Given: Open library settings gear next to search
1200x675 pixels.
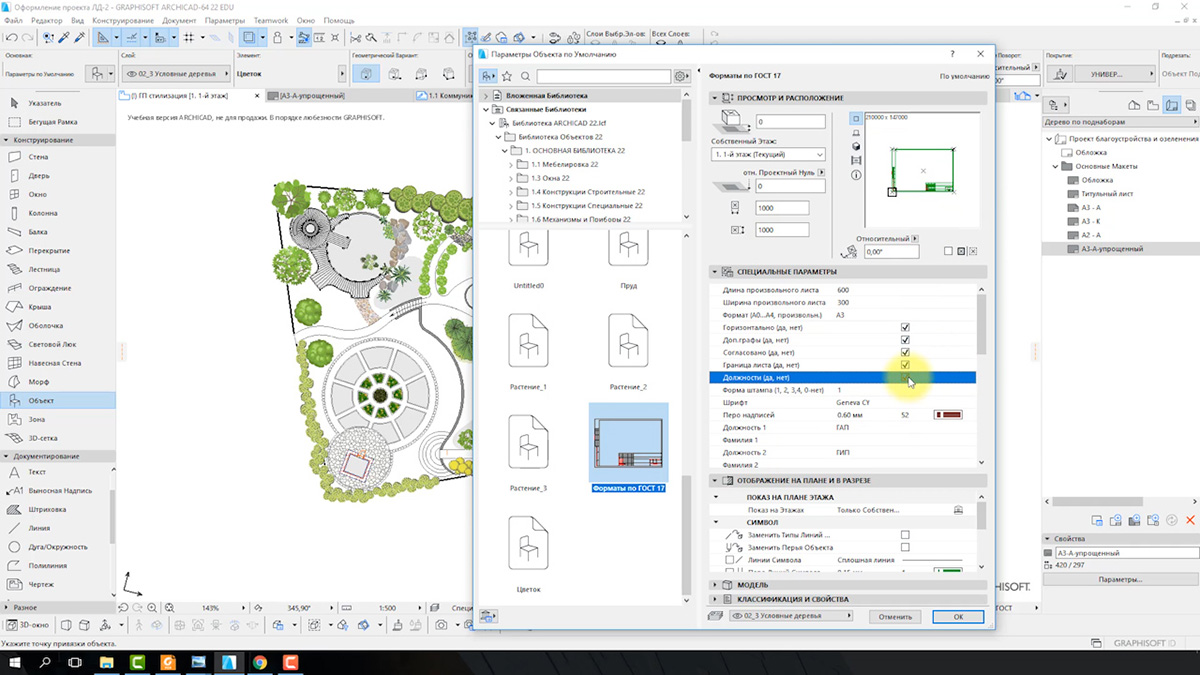Looking at the screenshot, I should (x=681, y=76).
